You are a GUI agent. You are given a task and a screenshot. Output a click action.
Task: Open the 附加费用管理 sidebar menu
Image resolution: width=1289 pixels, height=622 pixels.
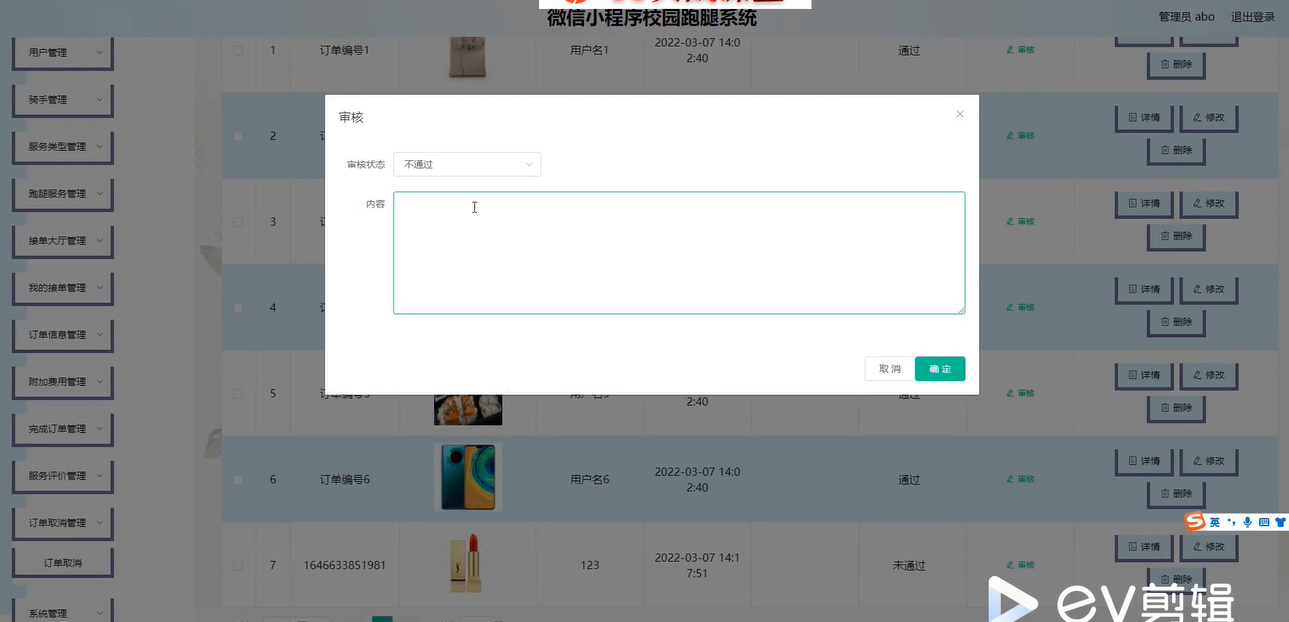[x=62, y=381]
